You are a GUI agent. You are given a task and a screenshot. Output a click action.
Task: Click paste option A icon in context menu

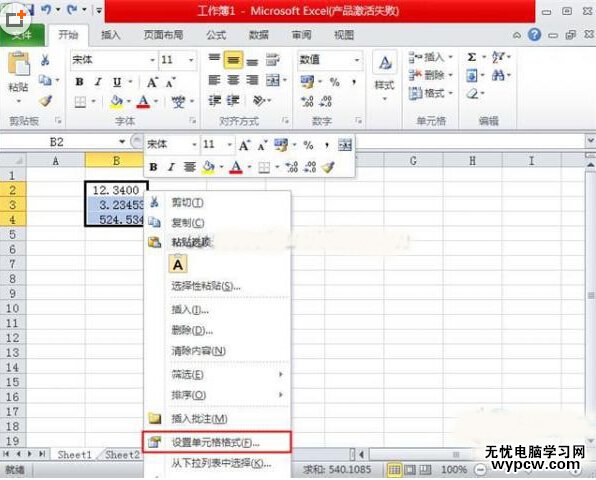tap(178, 264)
